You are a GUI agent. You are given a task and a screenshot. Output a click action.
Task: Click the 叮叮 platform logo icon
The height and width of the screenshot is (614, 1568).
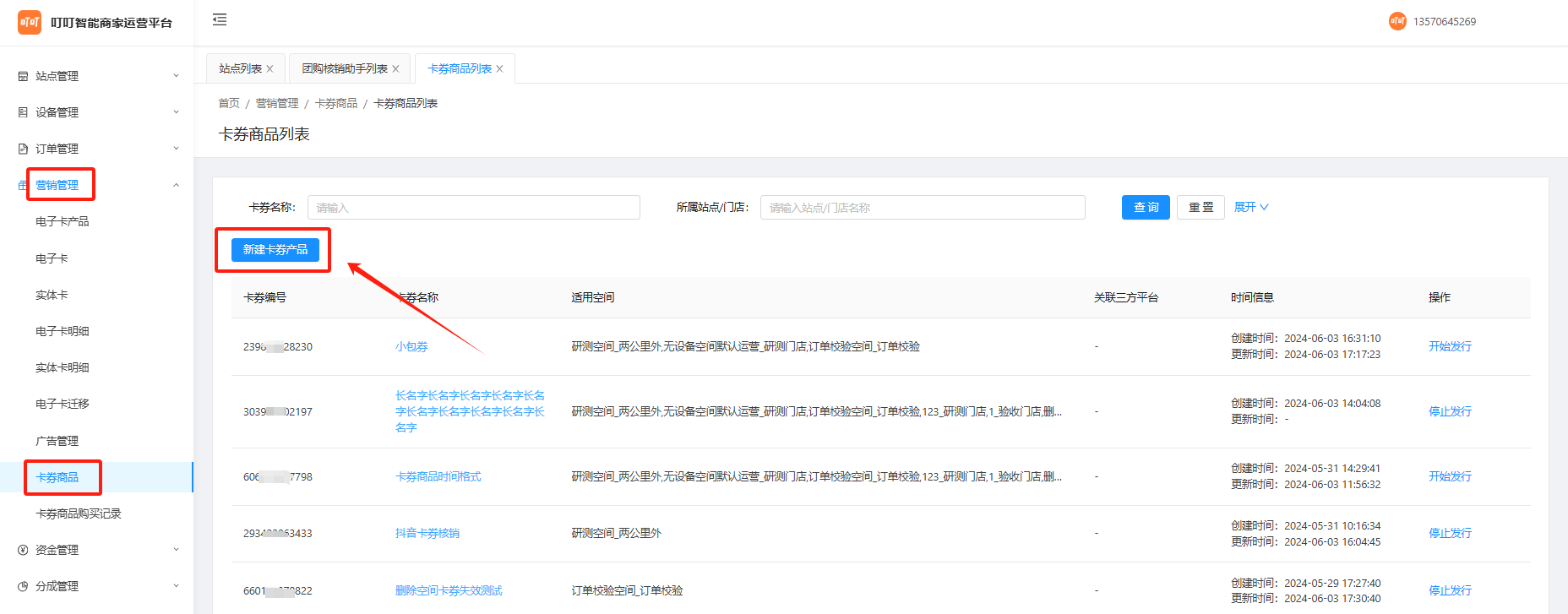pyautogui.click(x=30, y=23)
